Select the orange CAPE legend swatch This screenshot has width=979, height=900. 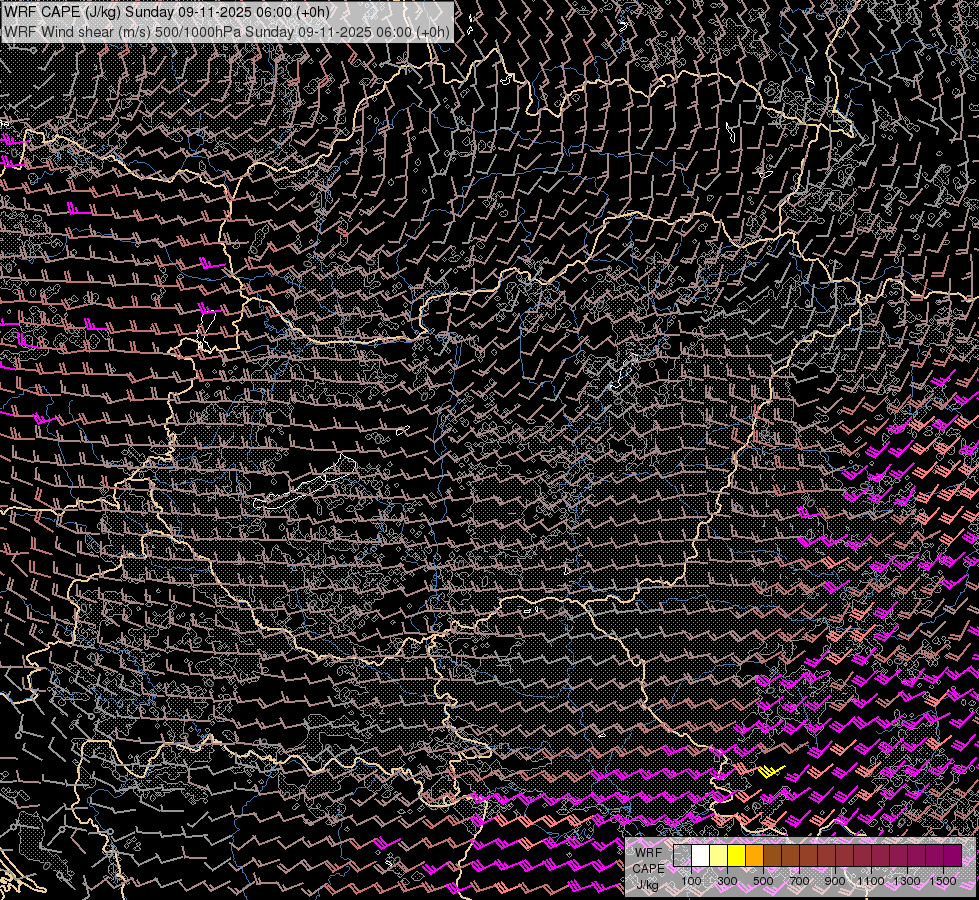point(754,856)
